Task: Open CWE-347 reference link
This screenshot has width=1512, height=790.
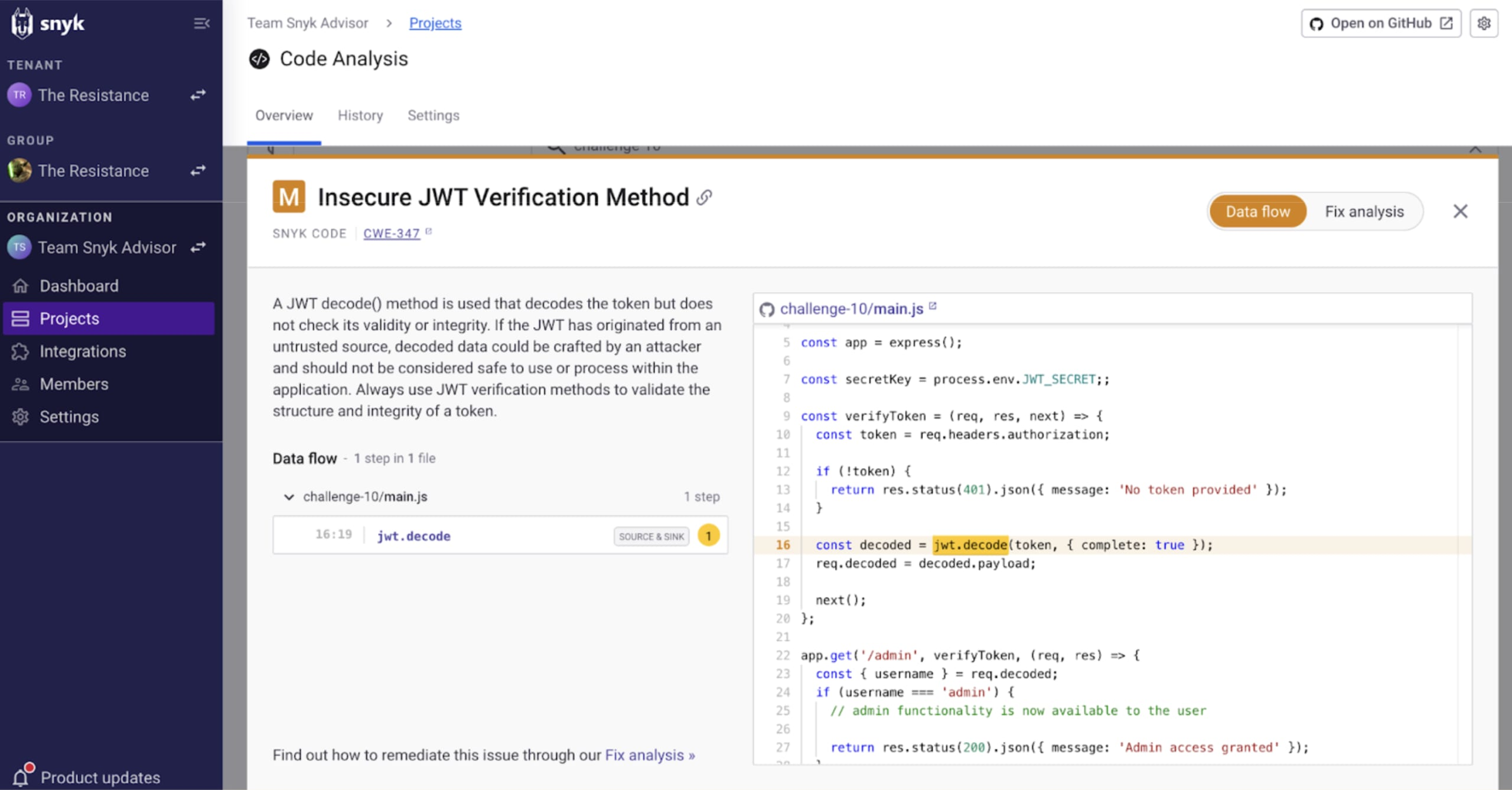Action: click(x=392, y=233)
